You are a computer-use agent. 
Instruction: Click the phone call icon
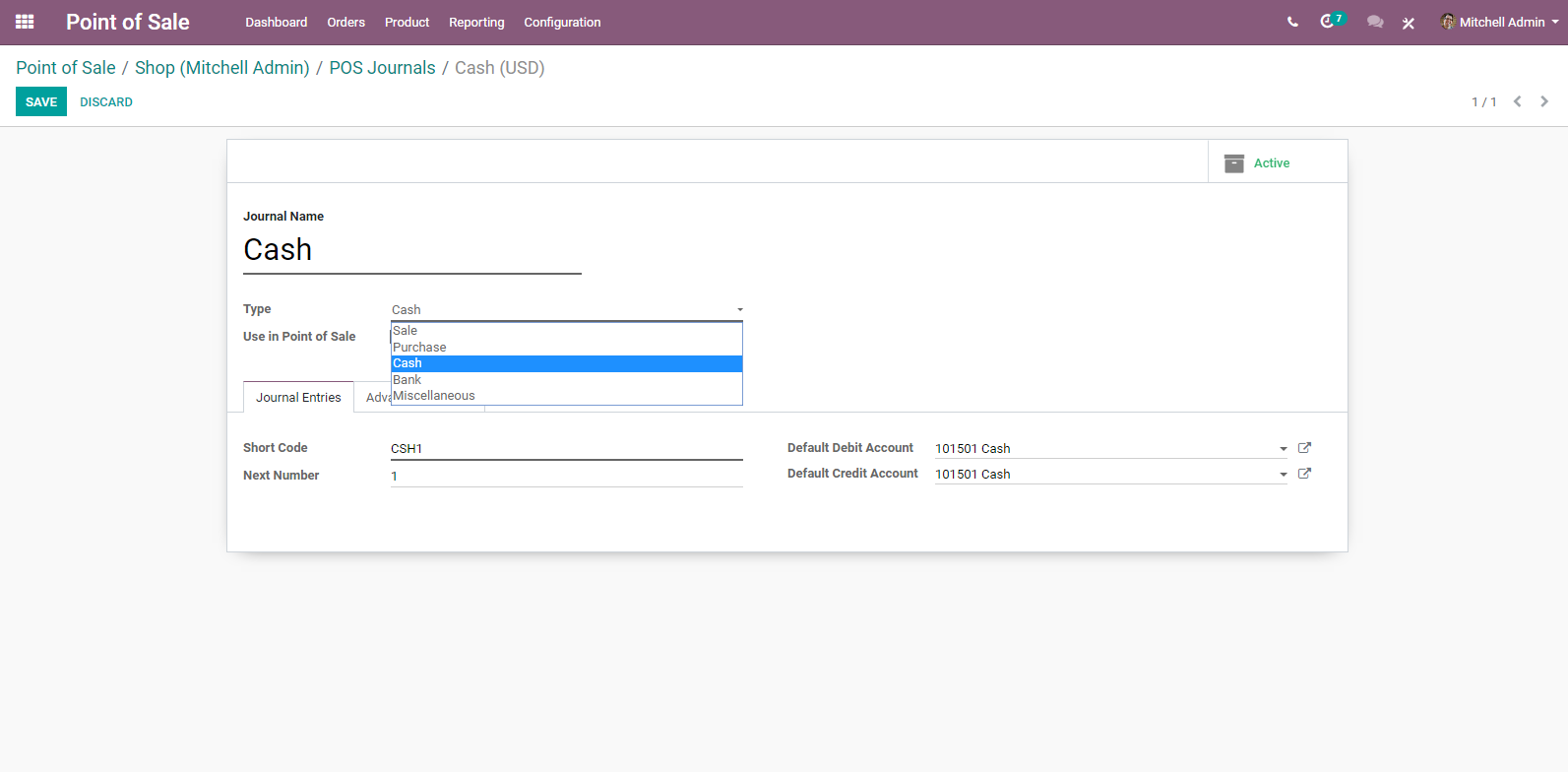pyautogui.click(x=1292, y=22)
